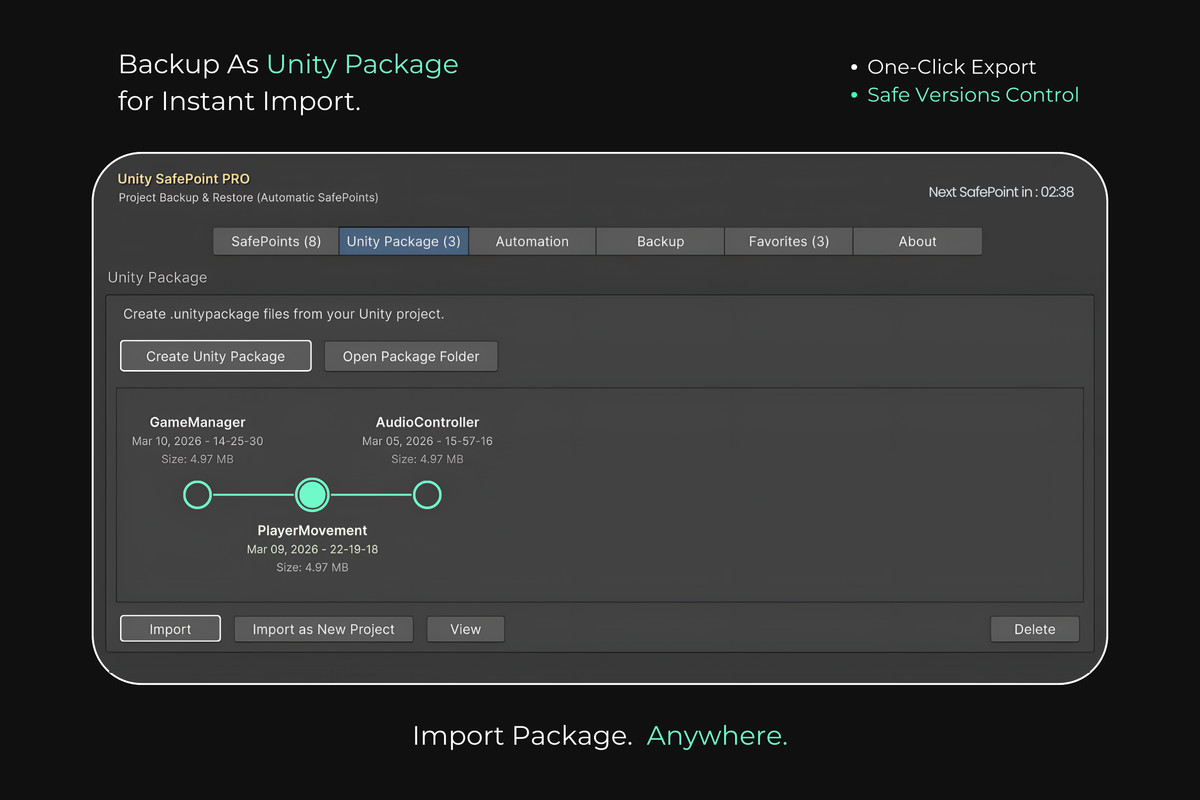Select the Unity Package (3) tab
The height and width of the screenshot is (800, 1200).
click(404, 241)
